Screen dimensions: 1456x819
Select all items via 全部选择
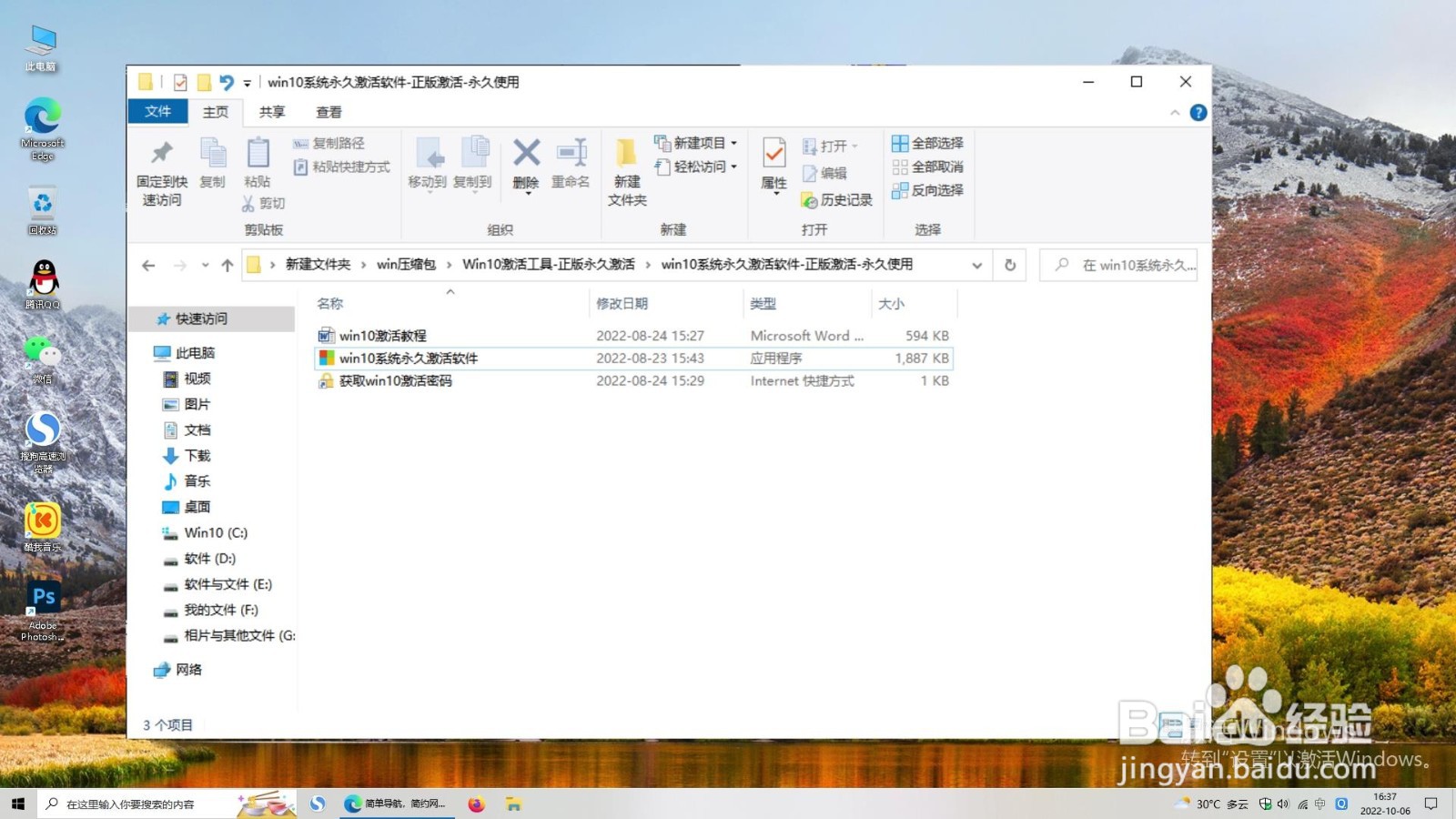[928, 143]
